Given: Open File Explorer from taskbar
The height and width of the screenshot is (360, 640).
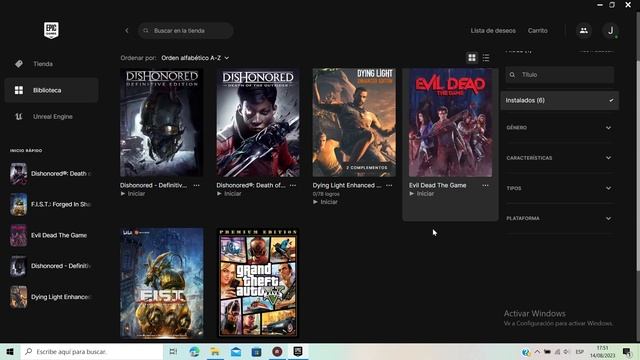Looking at the screenshot, I should [215, 351].
